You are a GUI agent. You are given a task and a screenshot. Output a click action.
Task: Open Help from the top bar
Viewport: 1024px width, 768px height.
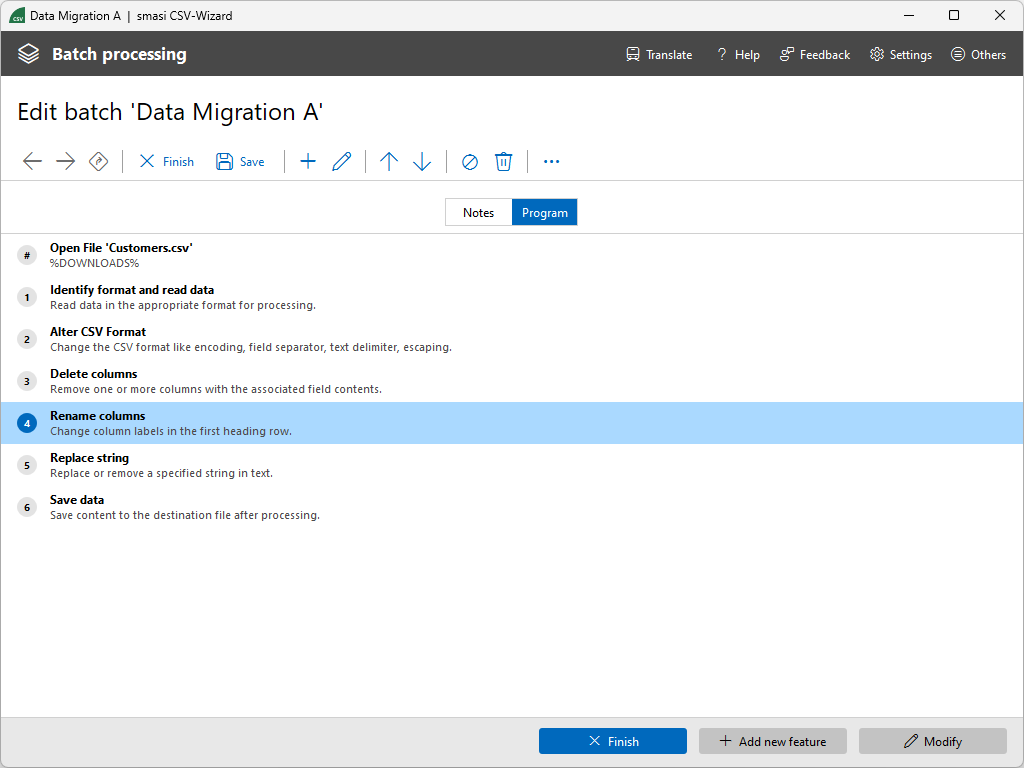pyautogui.click(x=737, y=54)
